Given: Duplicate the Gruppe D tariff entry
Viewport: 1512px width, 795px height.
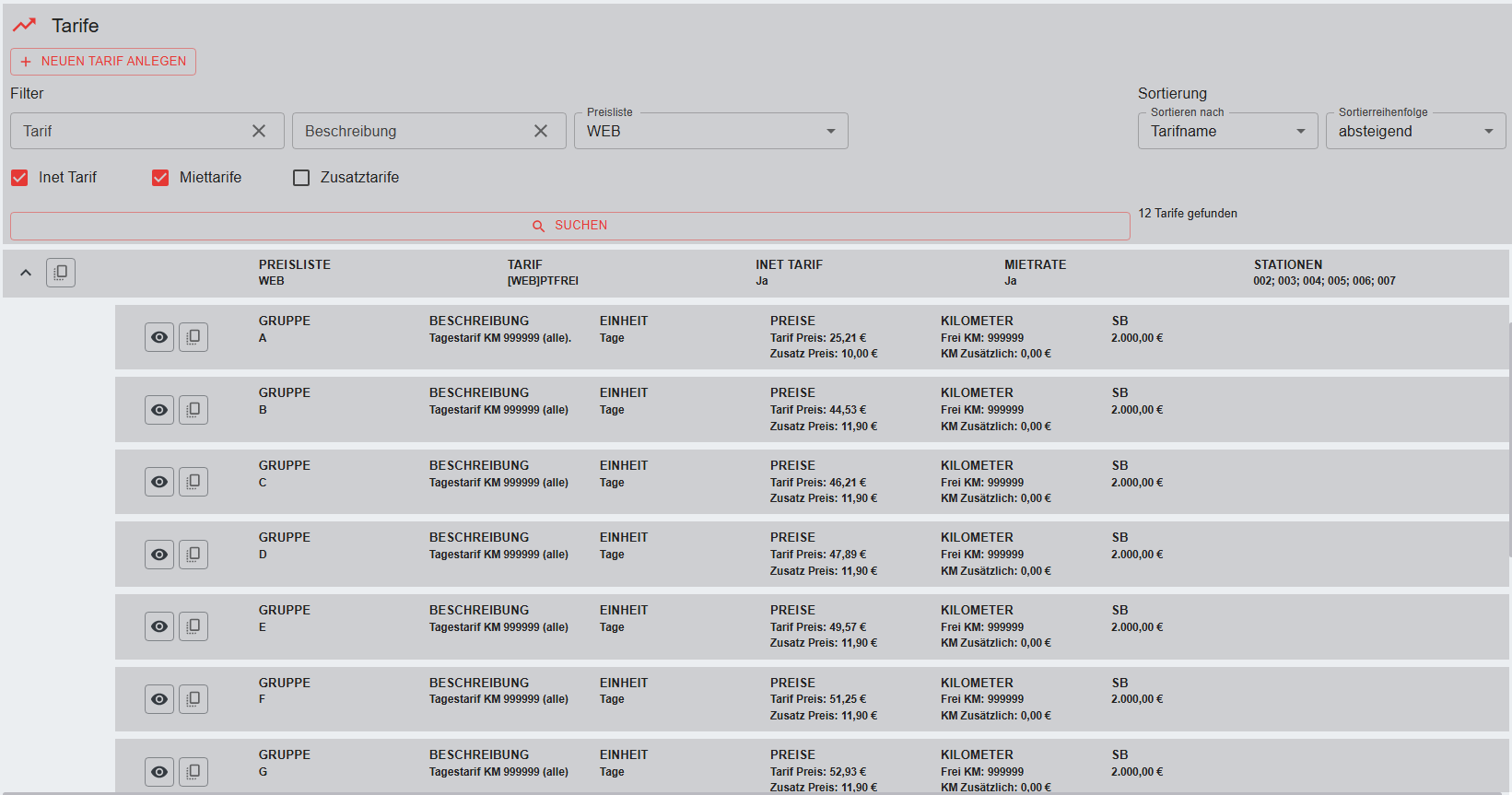Looking at the screenshot, I should pos(193,555).
